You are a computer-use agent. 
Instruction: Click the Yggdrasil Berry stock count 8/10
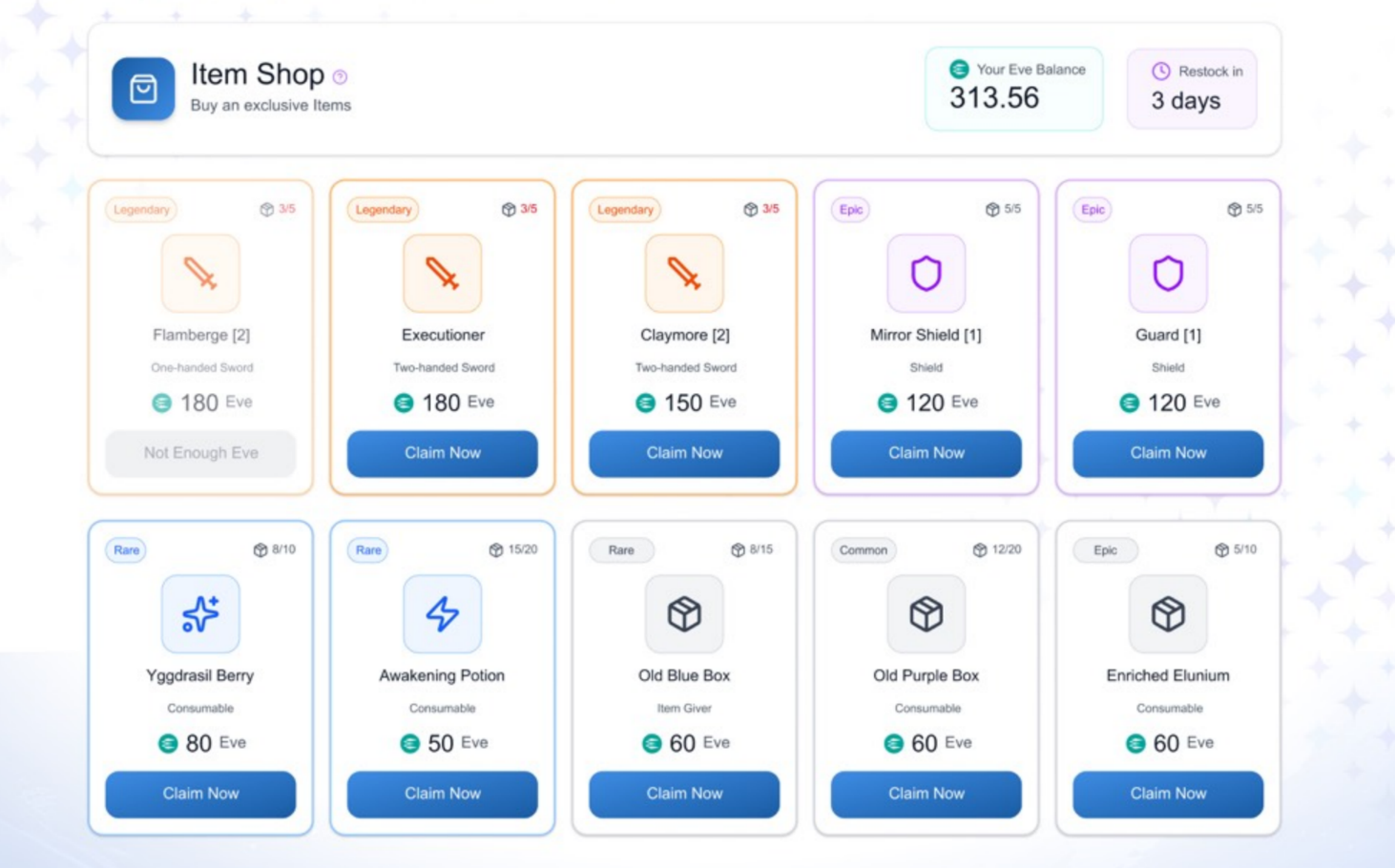point(275,549)
